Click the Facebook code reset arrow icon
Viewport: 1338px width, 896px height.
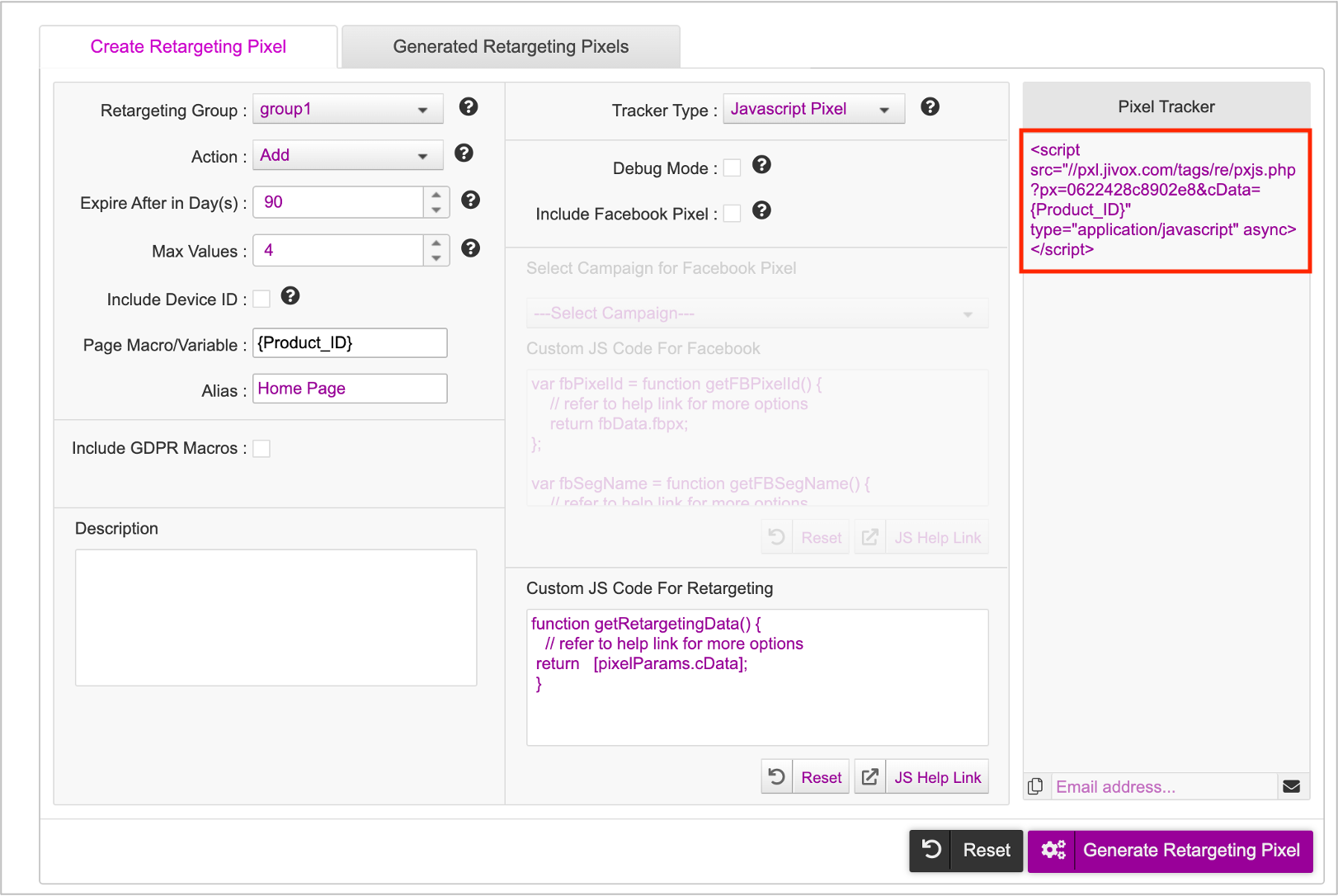[776, 537]
